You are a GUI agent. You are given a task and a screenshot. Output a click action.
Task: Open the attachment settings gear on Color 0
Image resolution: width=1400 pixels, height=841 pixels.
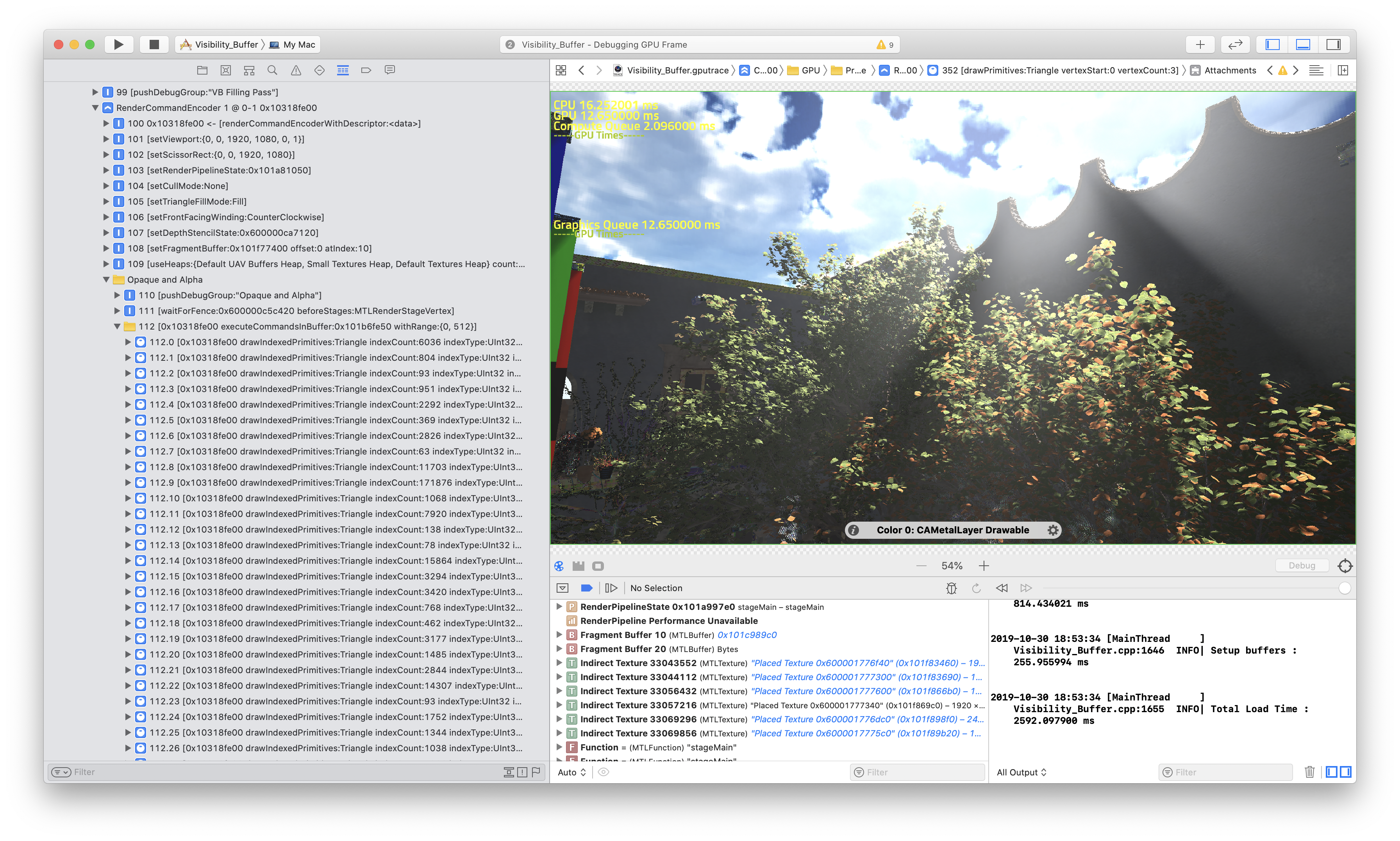1053,530
